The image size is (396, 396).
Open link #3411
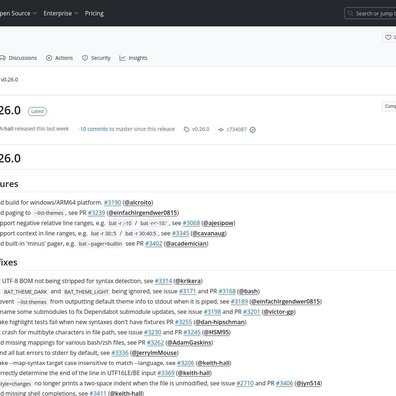click(98, 393)
